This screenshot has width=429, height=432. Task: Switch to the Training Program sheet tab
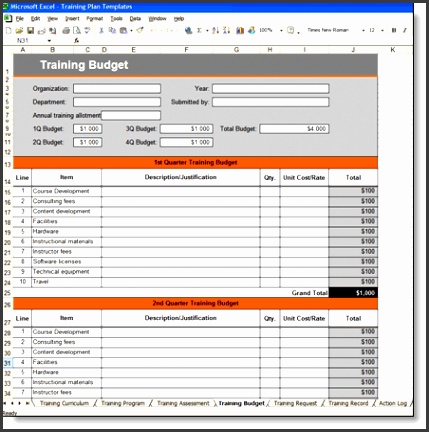coord(123,403)
